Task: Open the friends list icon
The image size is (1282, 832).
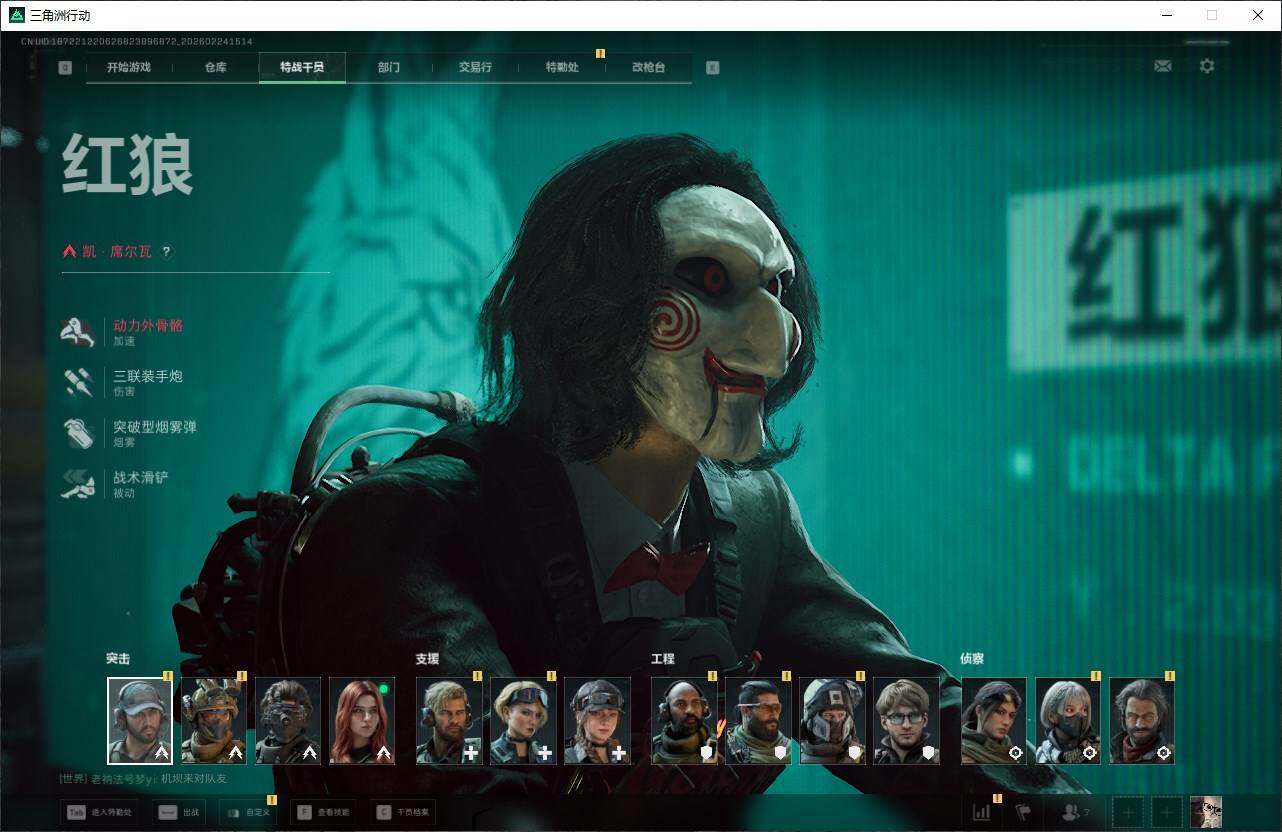Action: coord(1073,813)
